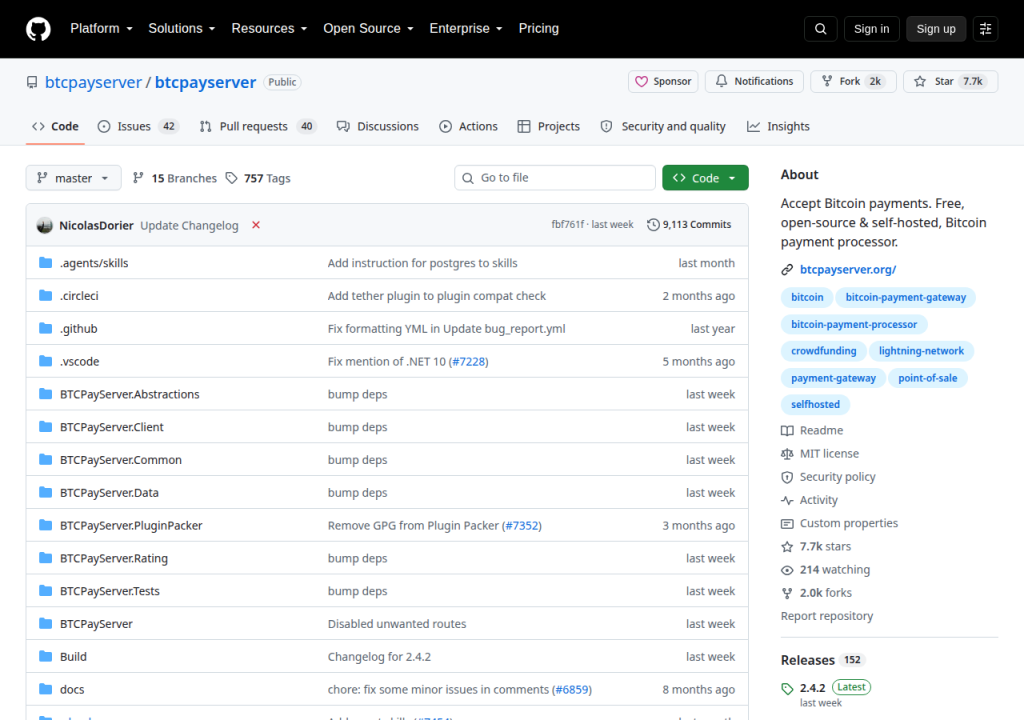The height and width of the screenshot is (720, 1024).
Task: Click the Notifications button
Action: pyautogui.click(x=754, y=81)
